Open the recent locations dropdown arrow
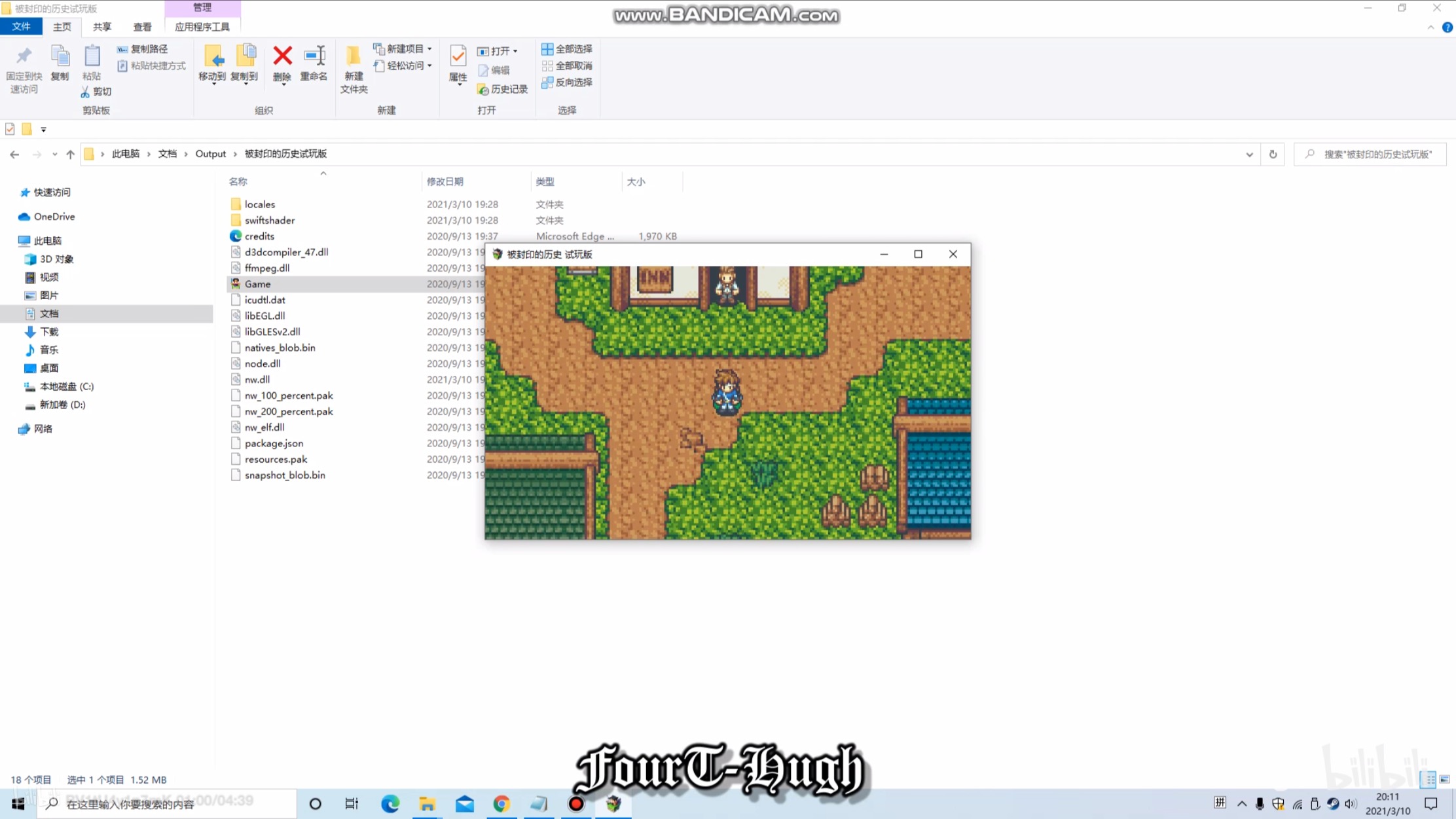 coord(54,155)
